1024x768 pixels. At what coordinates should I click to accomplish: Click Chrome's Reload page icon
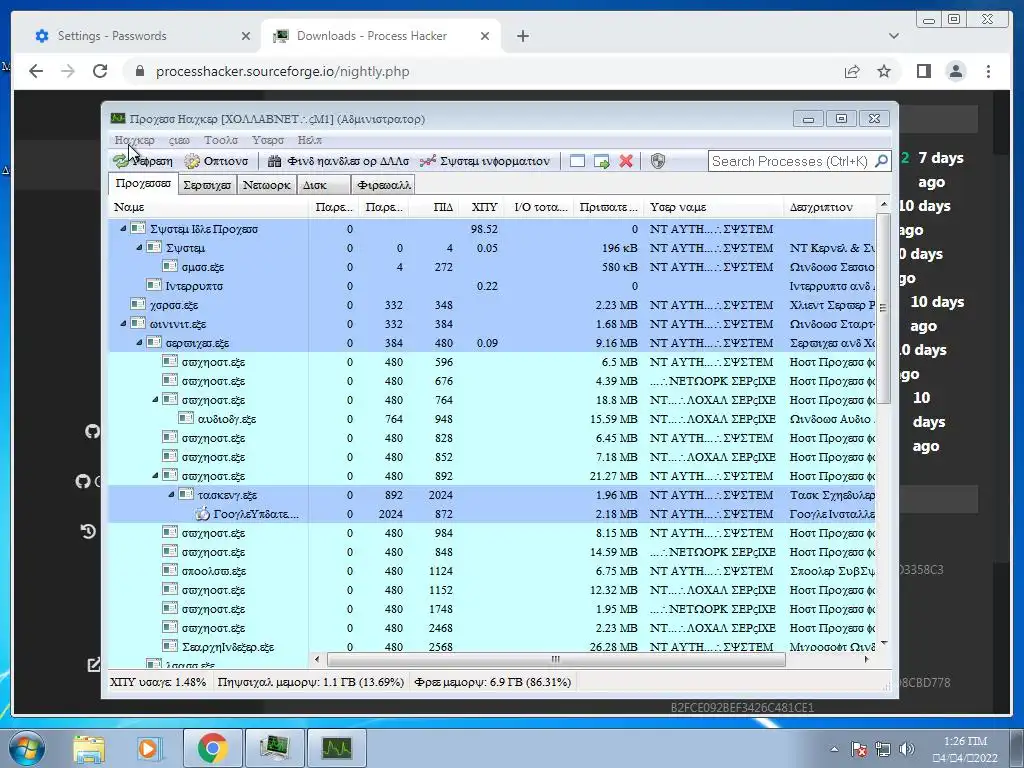[x=100, y=71]
